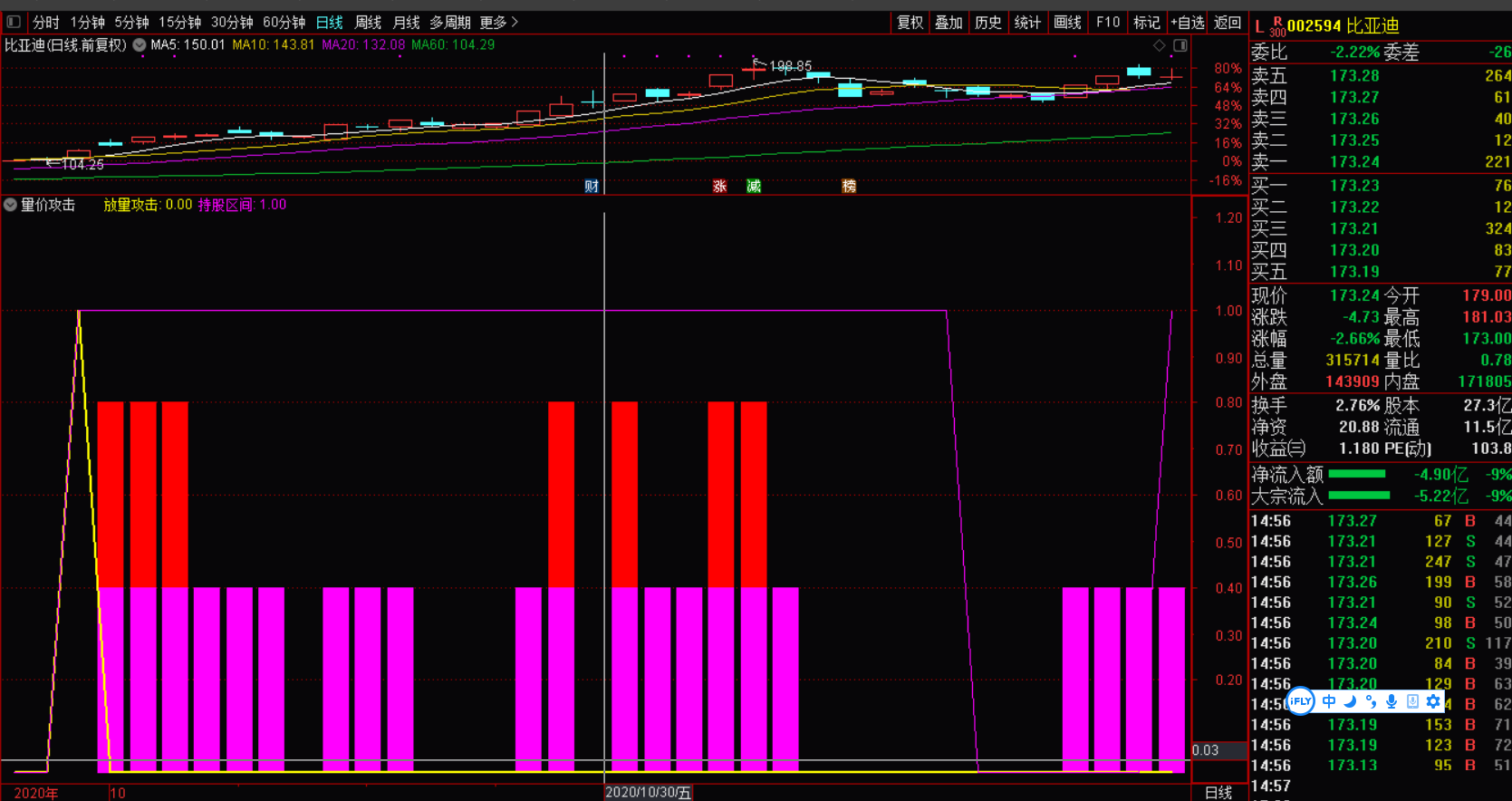Select the 30分钟 period tab
1512x801 pixels.
click(233, 22)
